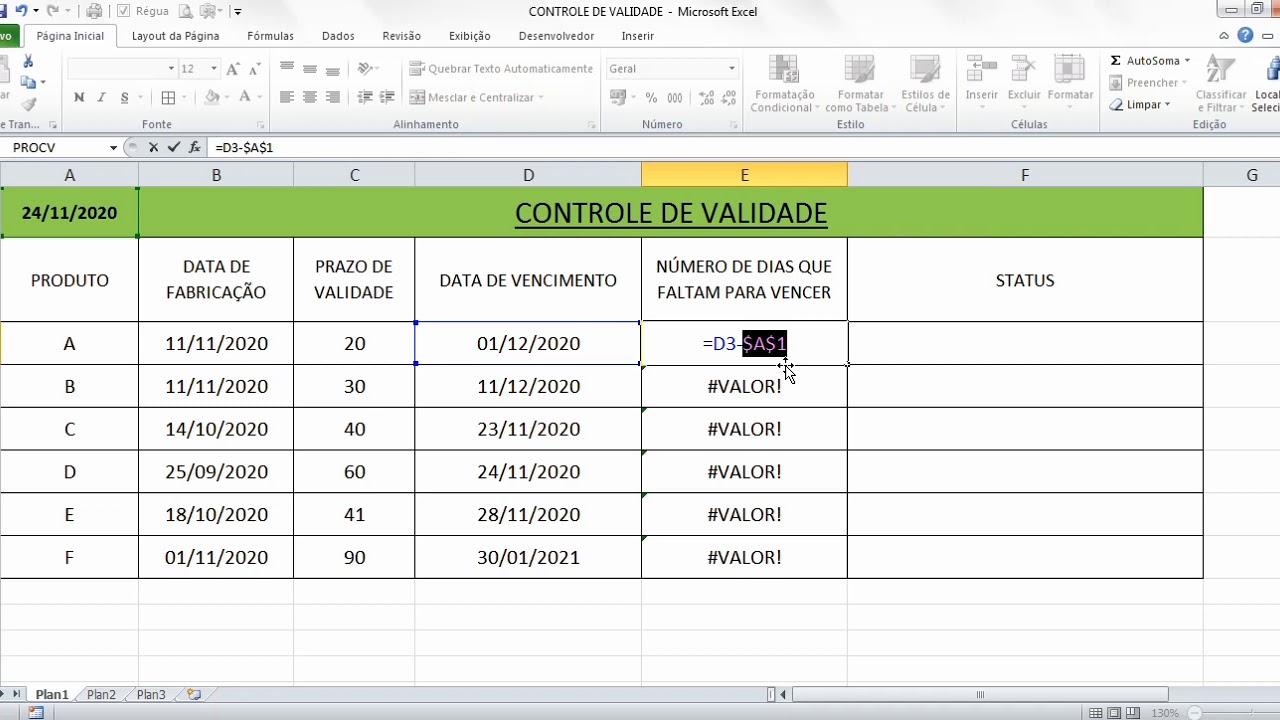Screen dimensions: 1280x720
Task: Click the Middle Align icon
Action: [310, 68]
